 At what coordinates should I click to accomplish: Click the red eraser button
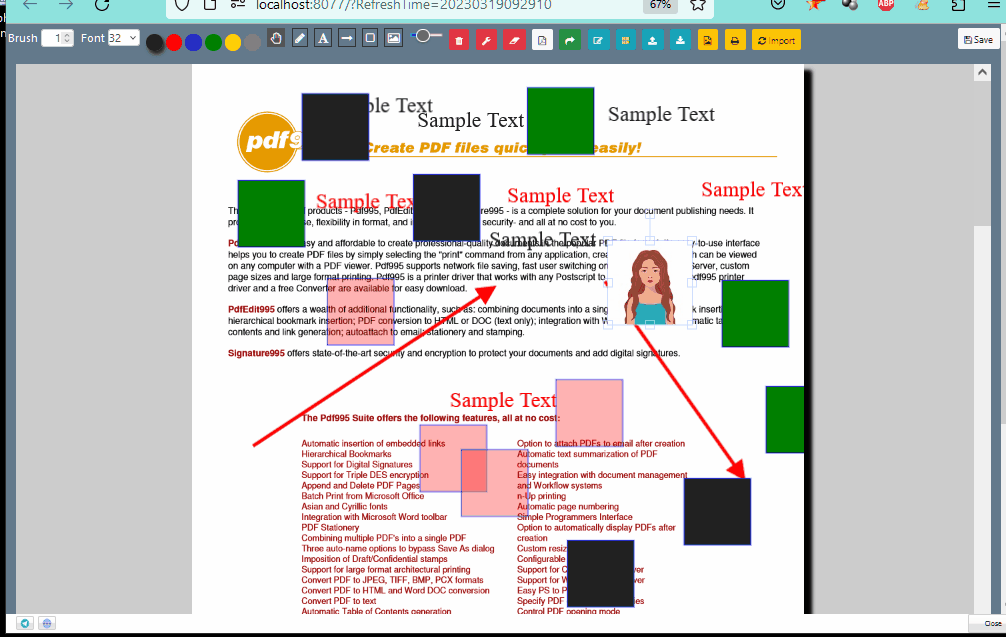[514, 40]
